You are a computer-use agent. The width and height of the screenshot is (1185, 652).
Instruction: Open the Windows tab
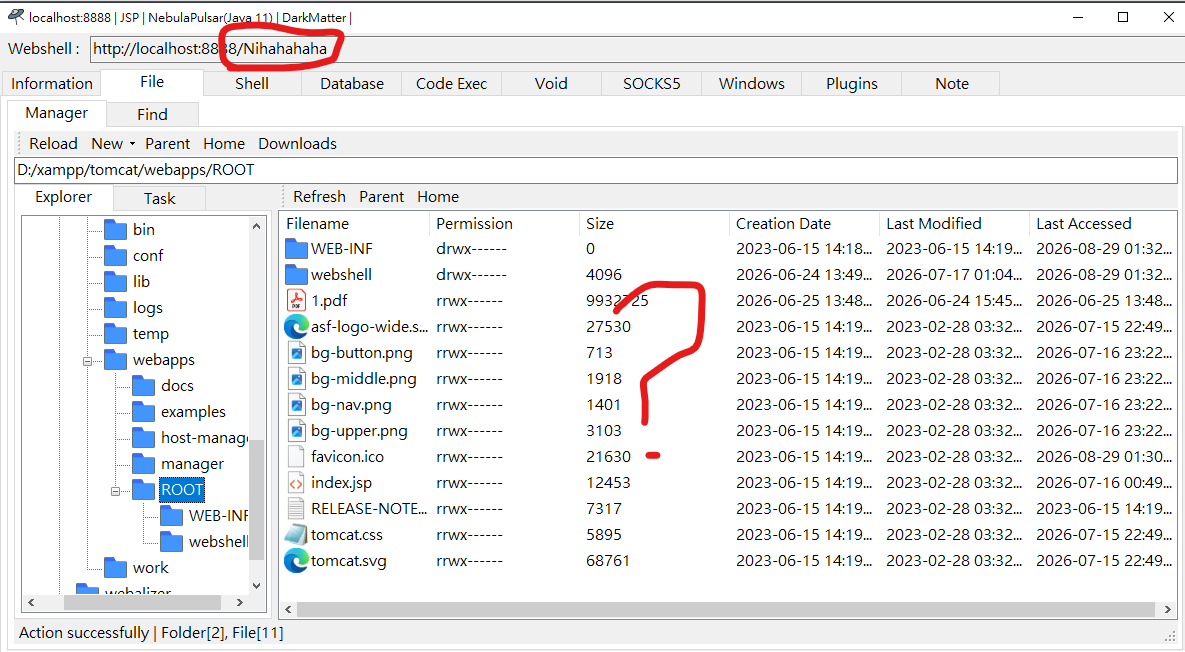click(751, 83)
